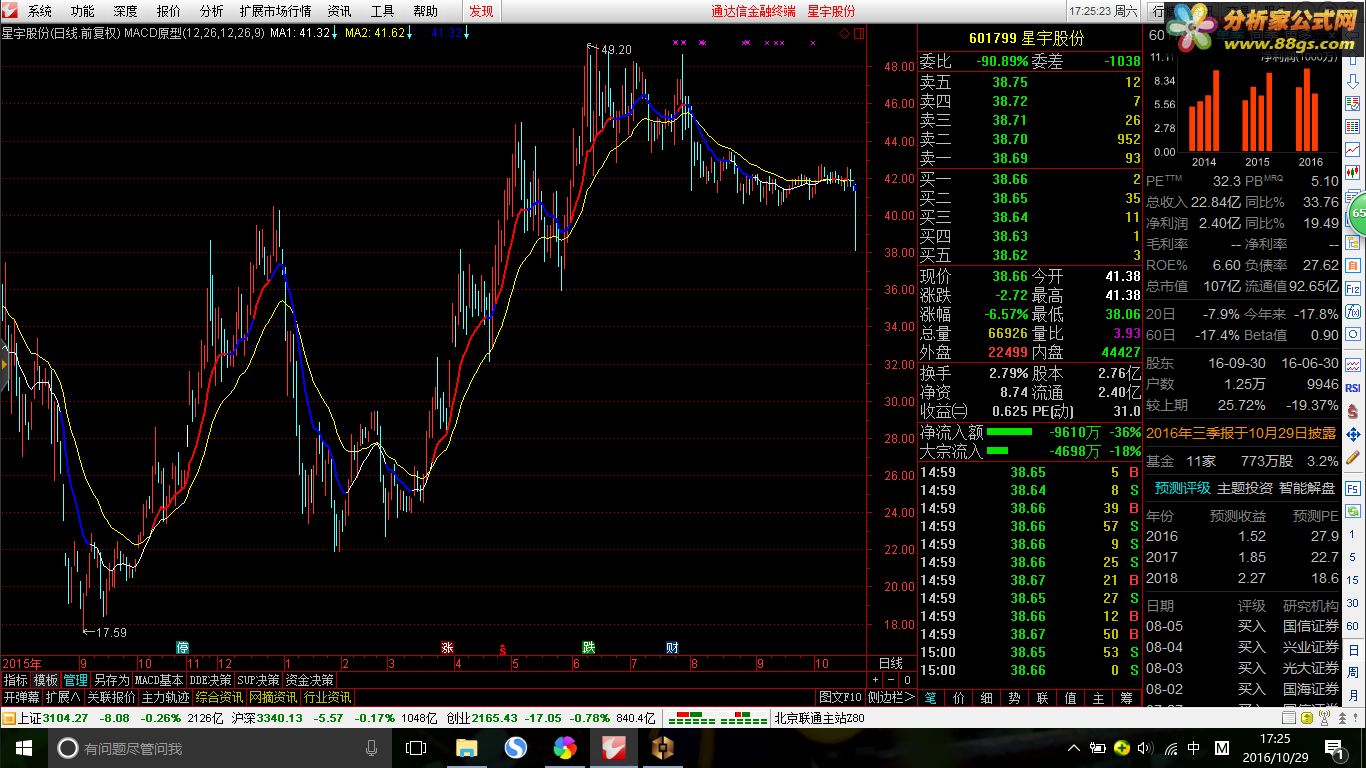
Task: Select 主题投资 tab
Action: point(1245,488)
